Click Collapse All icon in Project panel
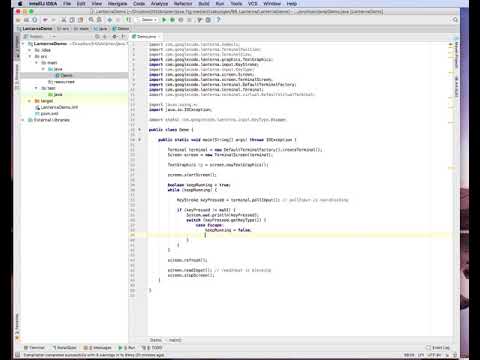The height and width of the screenshot is (360, 480). [x=105, y=36]
